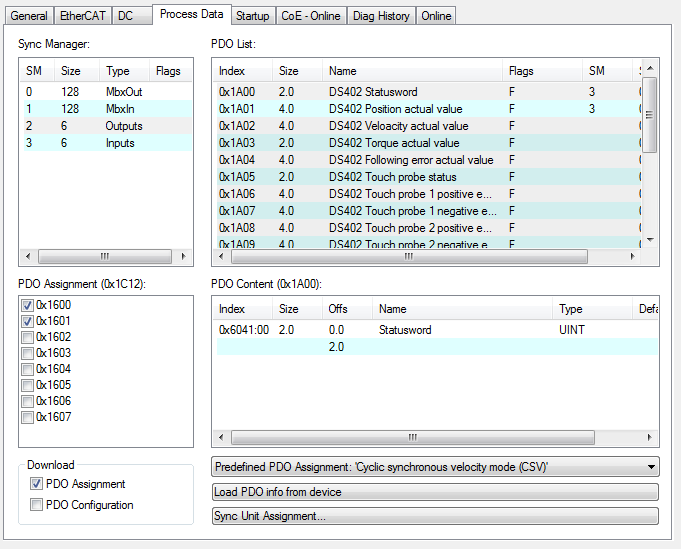Click Sync Manager horizontal scroll left arrow
The width and height of the screenshot is (681, 549).
tap(28, 256)
